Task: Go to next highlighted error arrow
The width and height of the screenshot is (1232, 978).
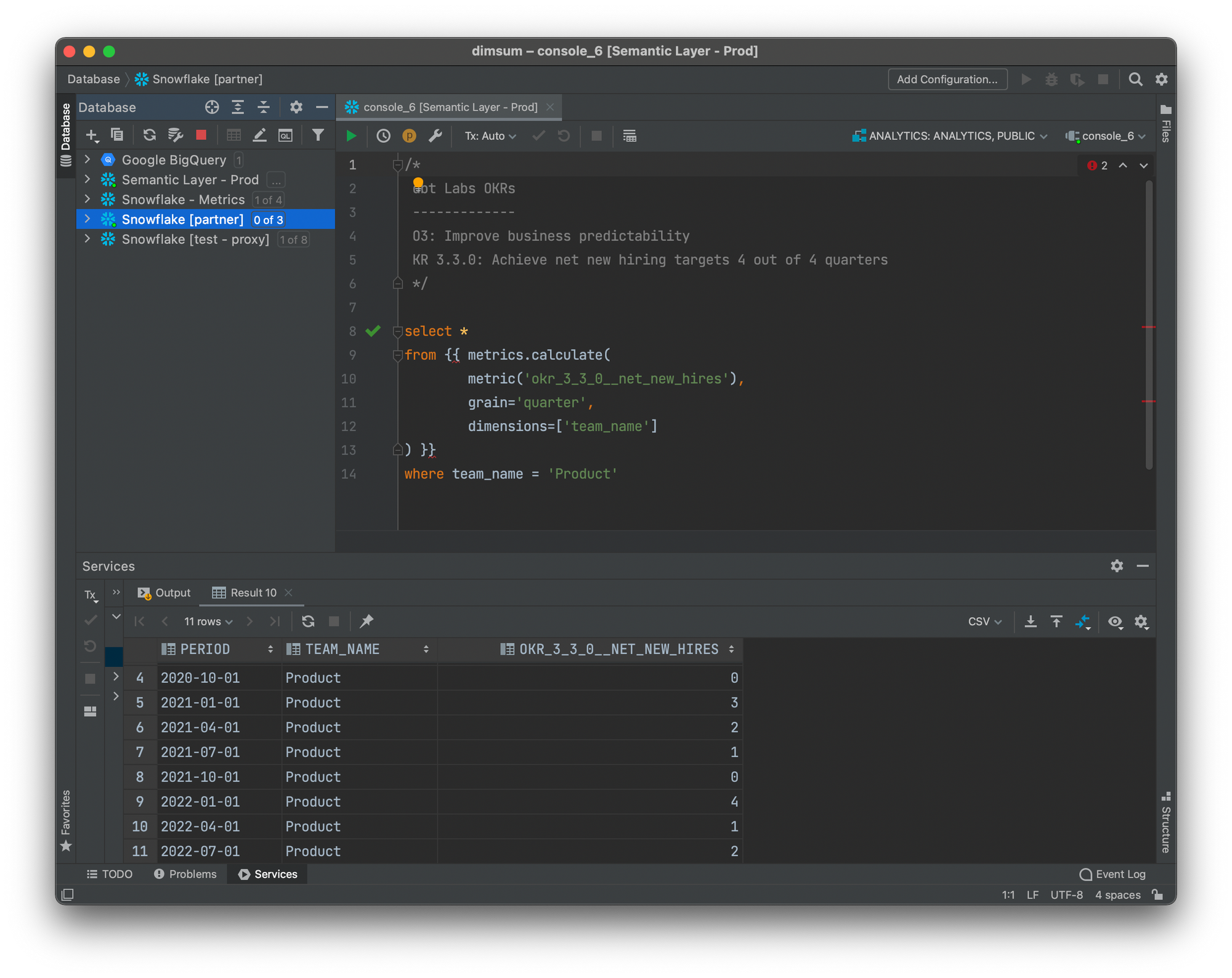Action: pos(1144,166)
